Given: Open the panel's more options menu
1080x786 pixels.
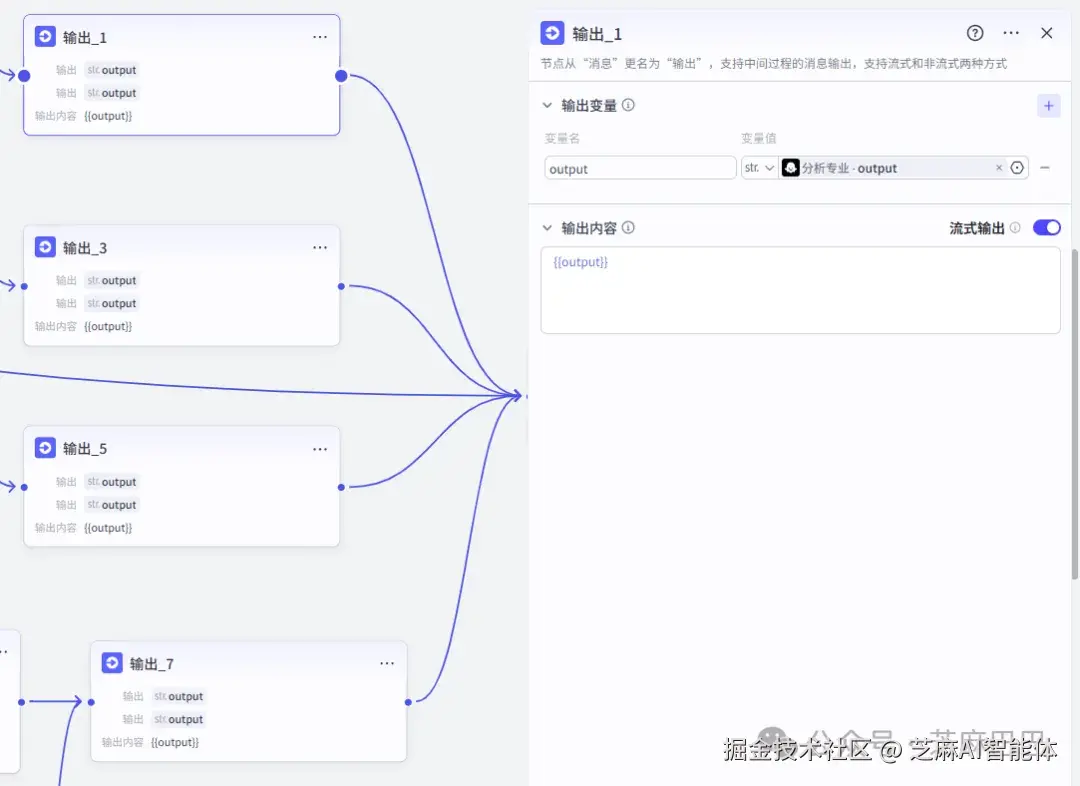Looking at the screenshot, I should click(1010, 33).
